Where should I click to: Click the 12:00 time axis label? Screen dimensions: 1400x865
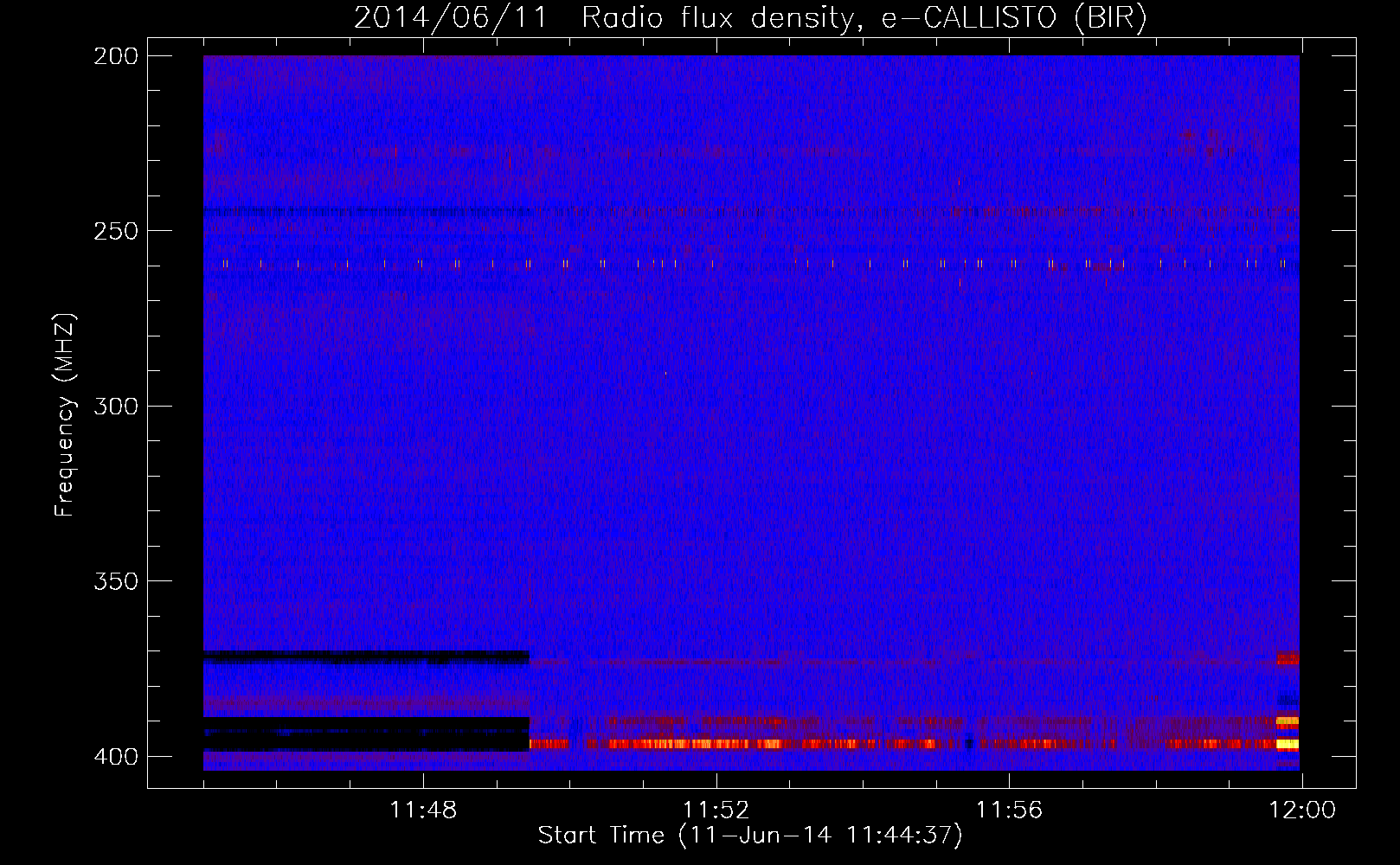(x=1301, y=811)
